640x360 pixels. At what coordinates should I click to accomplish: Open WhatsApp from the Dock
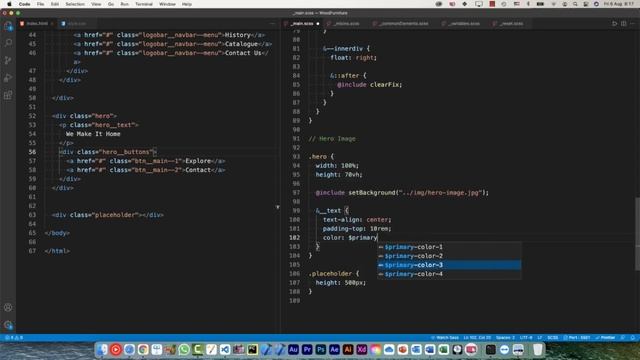pos(184,349)
